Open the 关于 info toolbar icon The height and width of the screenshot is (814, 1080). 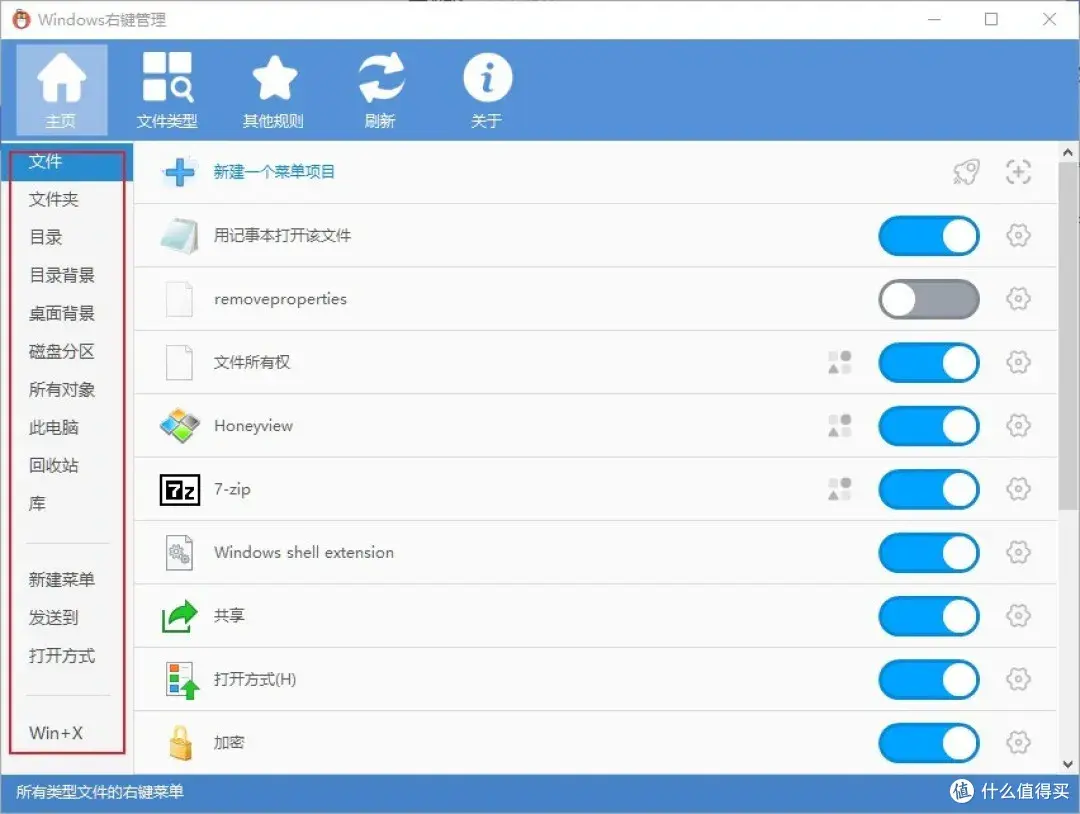pos(487,90)
